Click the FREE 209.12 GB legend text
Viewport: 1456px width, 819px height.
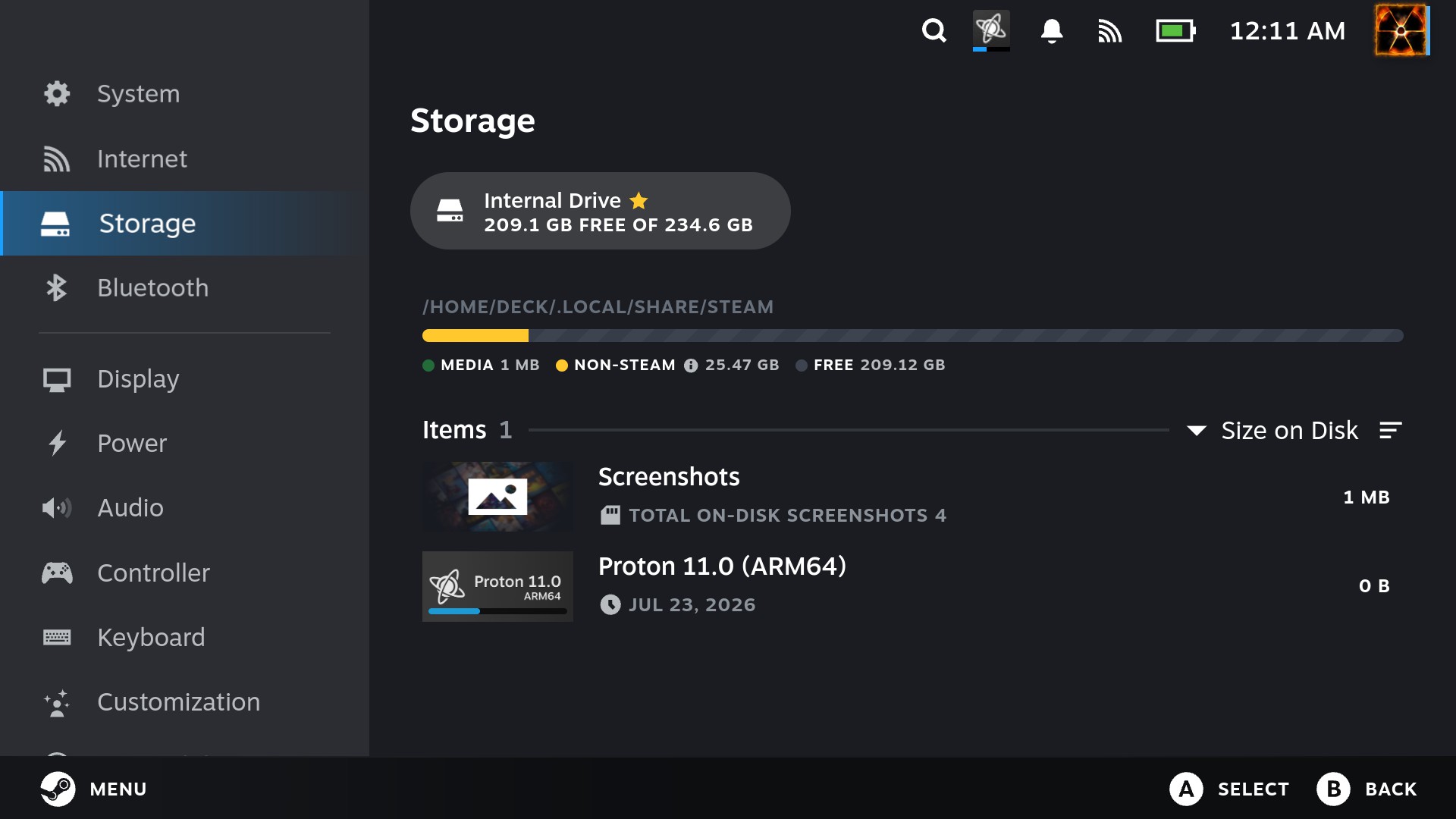coord(879,366)
